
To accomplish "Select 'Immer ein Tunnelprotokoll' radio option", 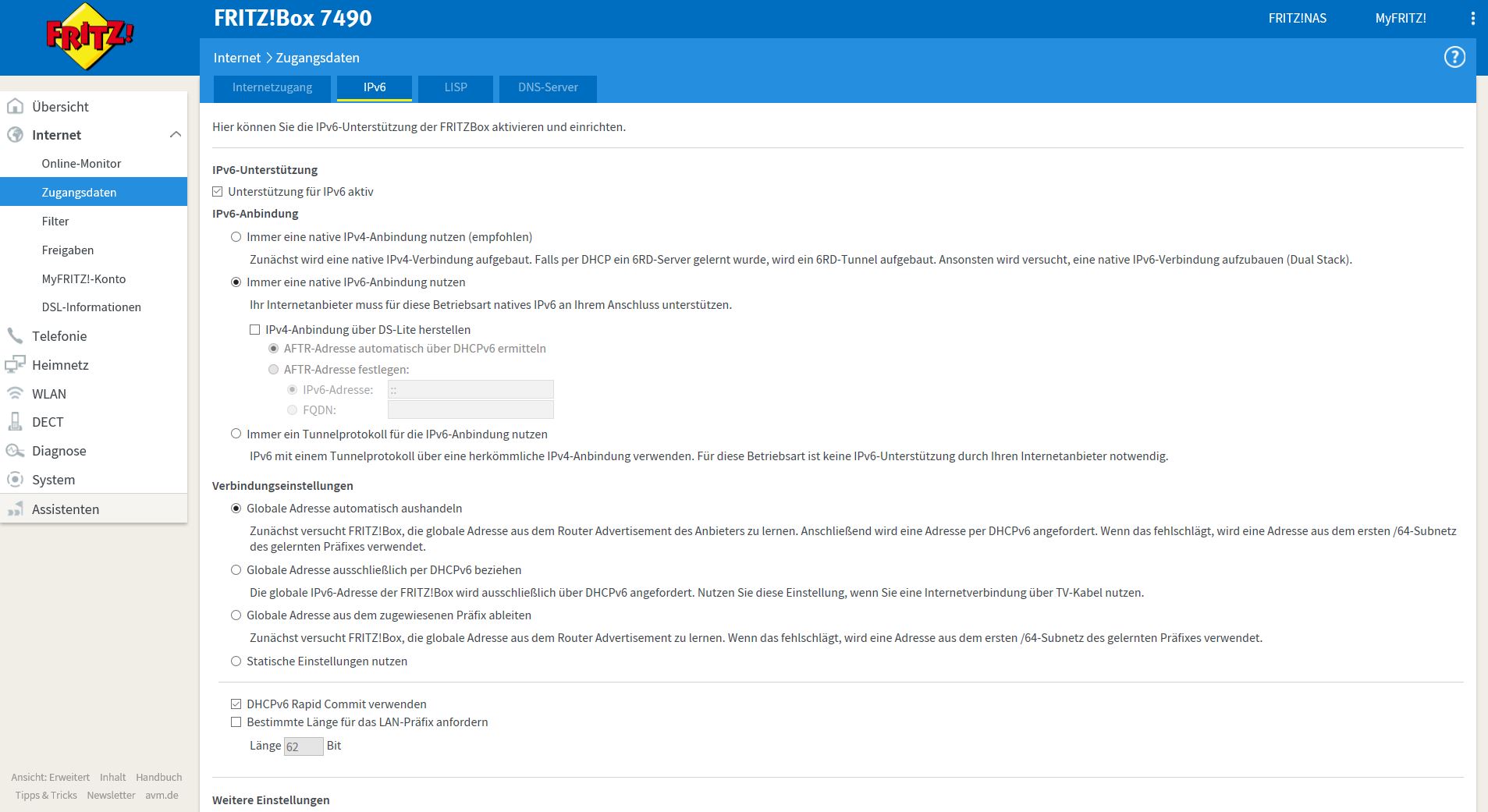I will [x=236, y=434].
